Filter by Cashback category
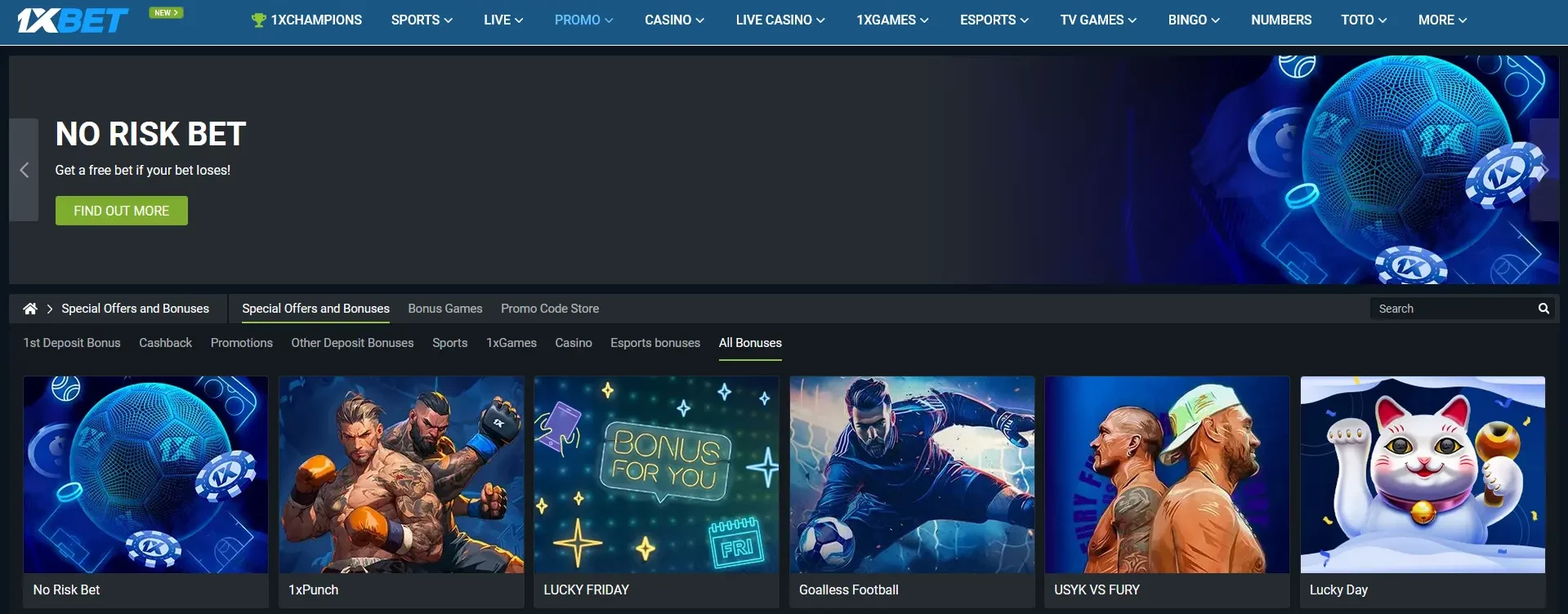The height and width of the screenshot is (614, 1568). pos(165,343)
